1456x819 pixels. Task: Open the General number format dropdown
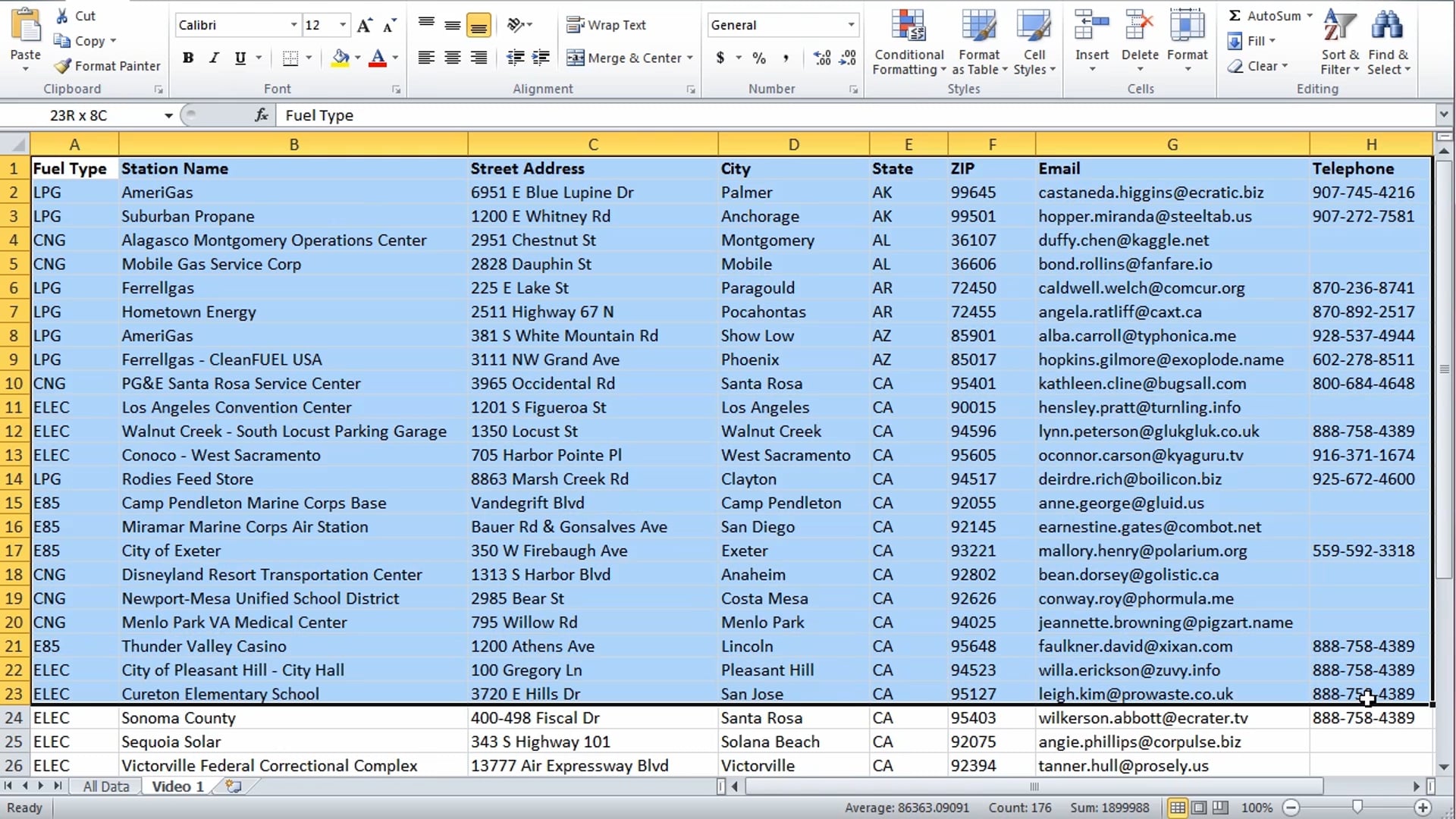point(851,25)
